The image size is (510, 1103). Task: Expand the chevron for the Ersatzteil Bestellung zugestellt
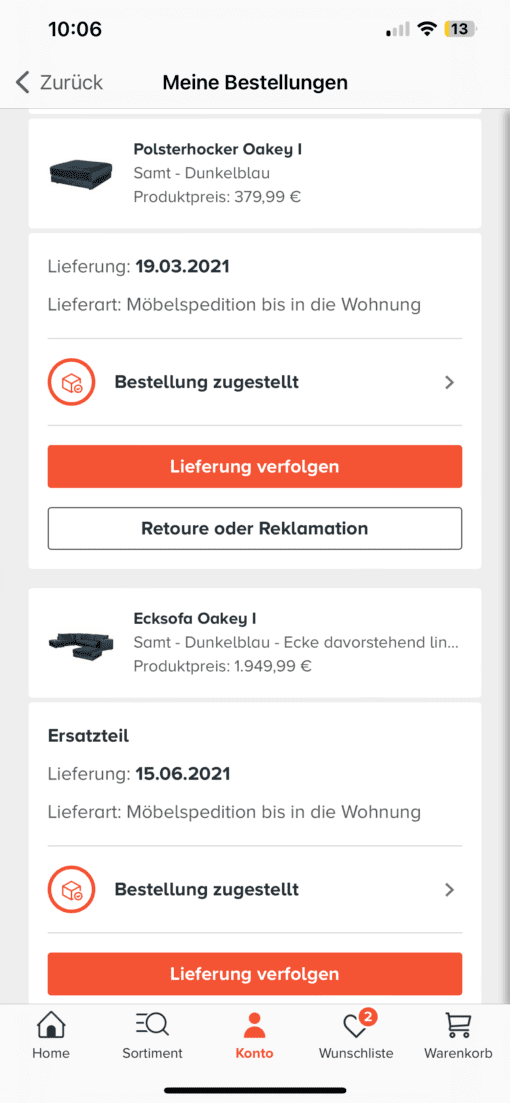(450, 890)
